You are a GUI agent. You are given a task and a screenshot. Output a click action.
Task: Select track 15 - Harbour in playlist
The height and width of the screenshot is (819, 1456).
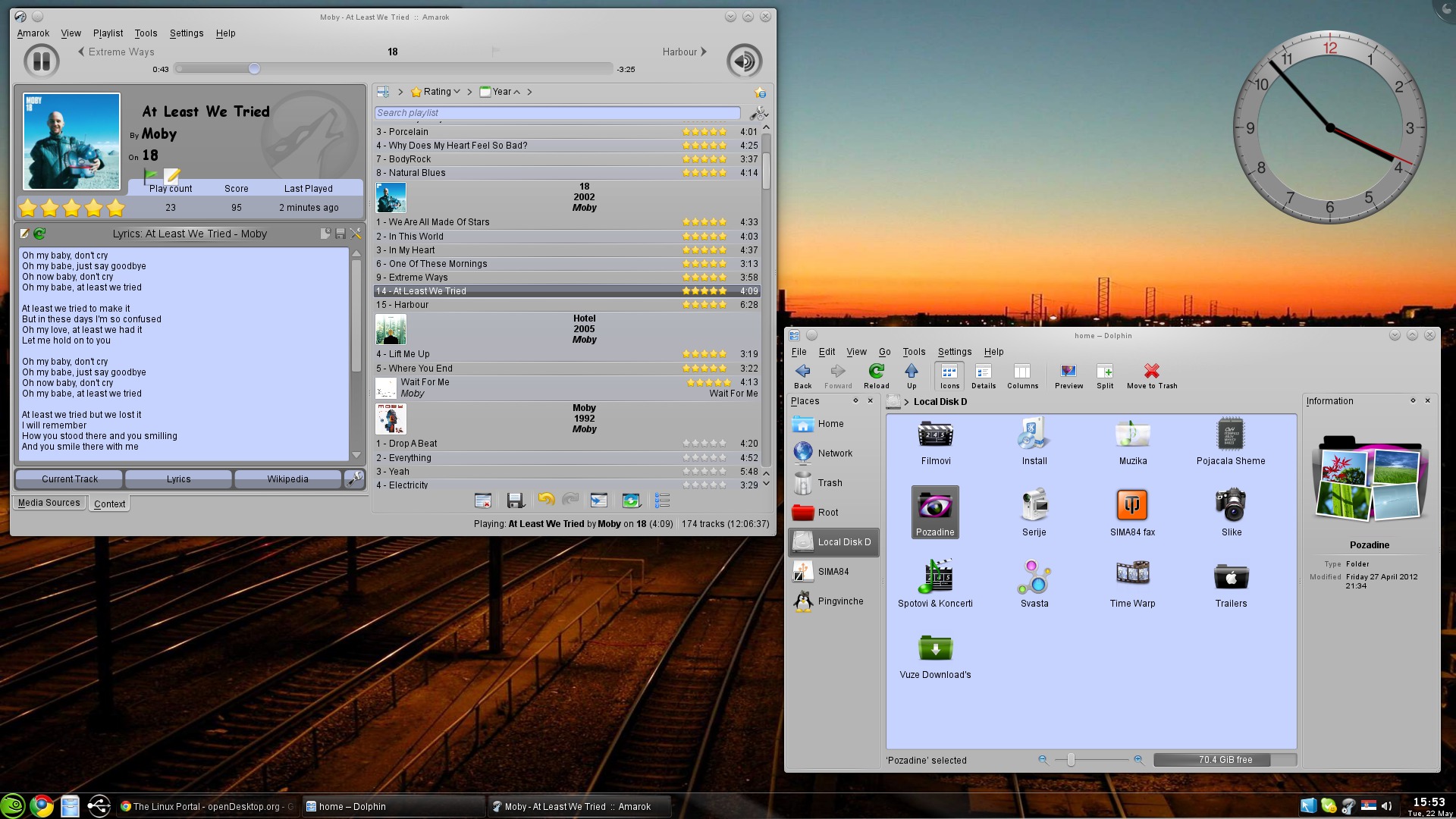click(567, 305)
